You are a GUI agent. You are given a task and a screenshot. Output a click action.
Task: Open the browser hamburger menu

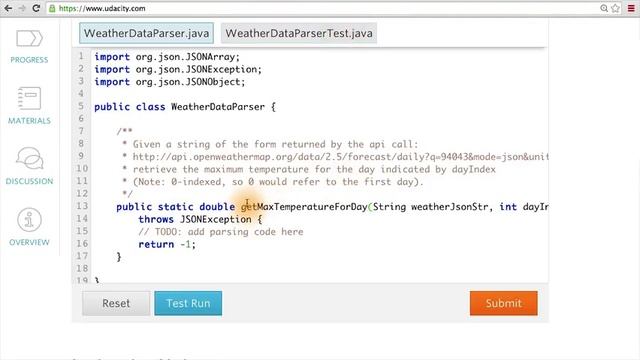click(631, 8)
